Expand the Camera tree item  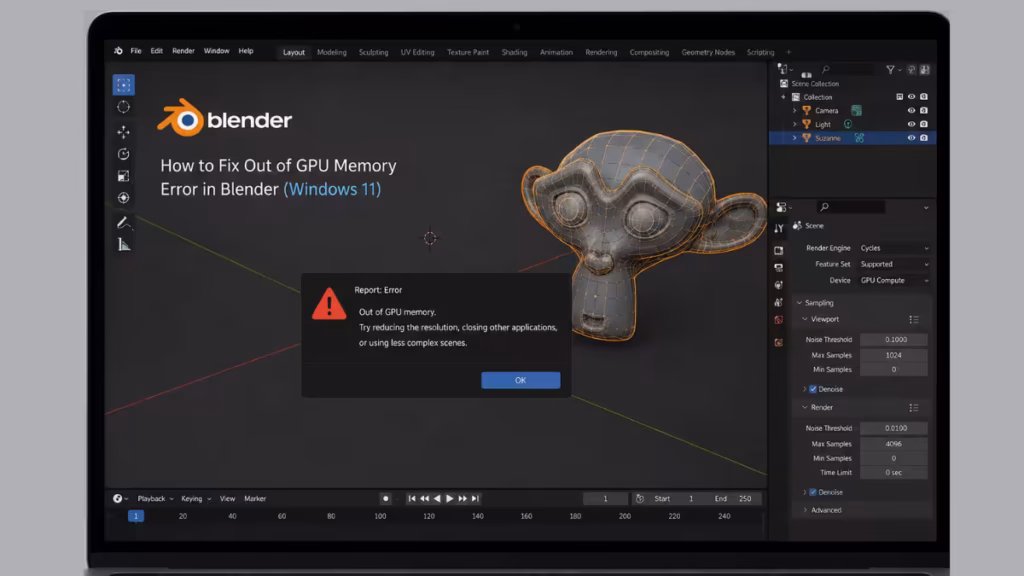(x=795, y=110)
